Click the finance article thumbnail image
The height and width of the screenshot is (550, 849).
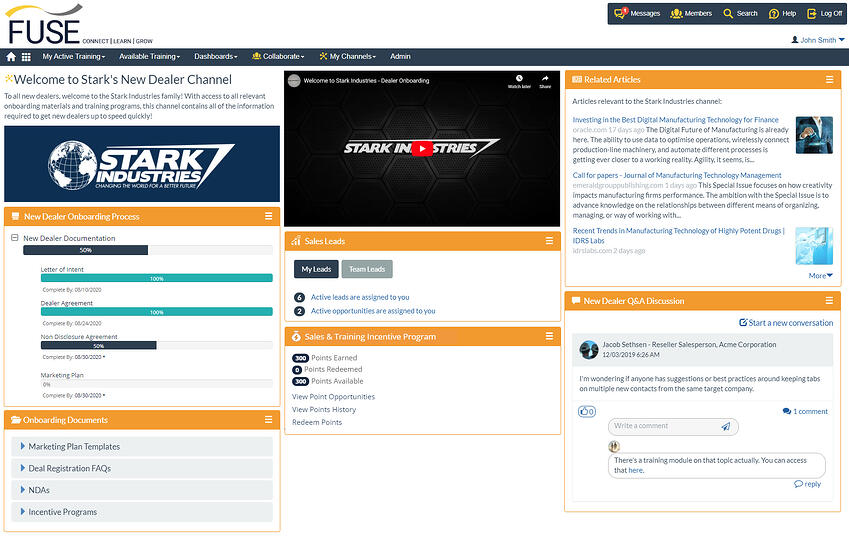click(x=814, y=135)
